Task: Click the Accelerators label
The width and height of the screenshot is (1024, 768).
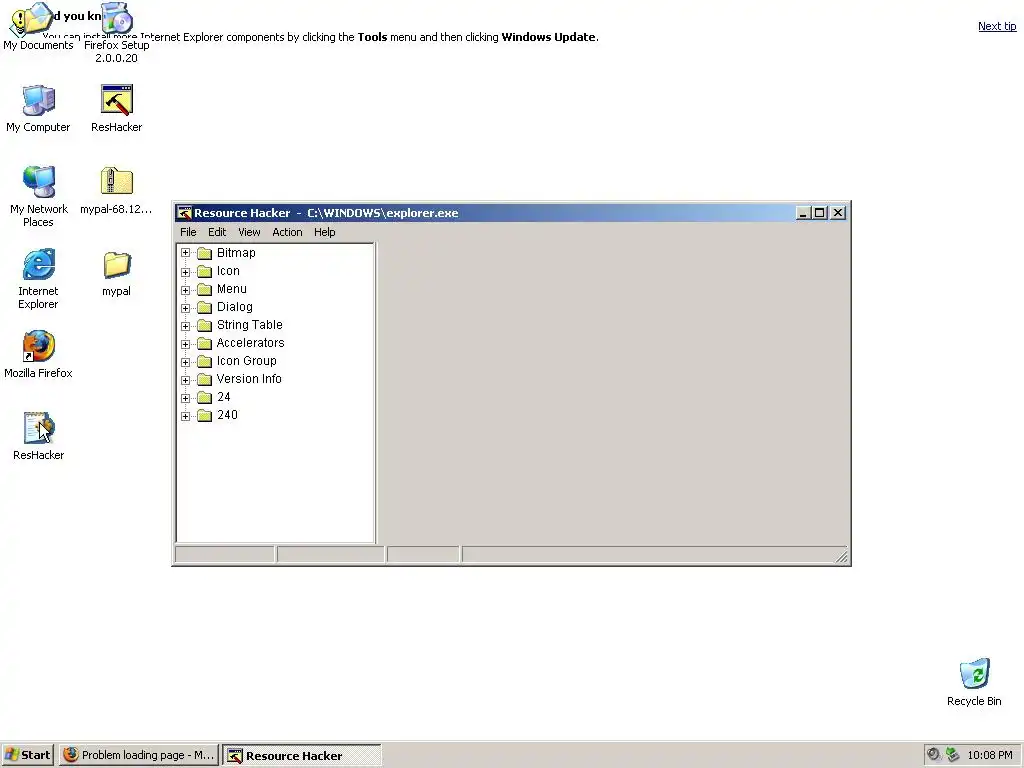Action: pyautogui.click(x=250, y=343)
